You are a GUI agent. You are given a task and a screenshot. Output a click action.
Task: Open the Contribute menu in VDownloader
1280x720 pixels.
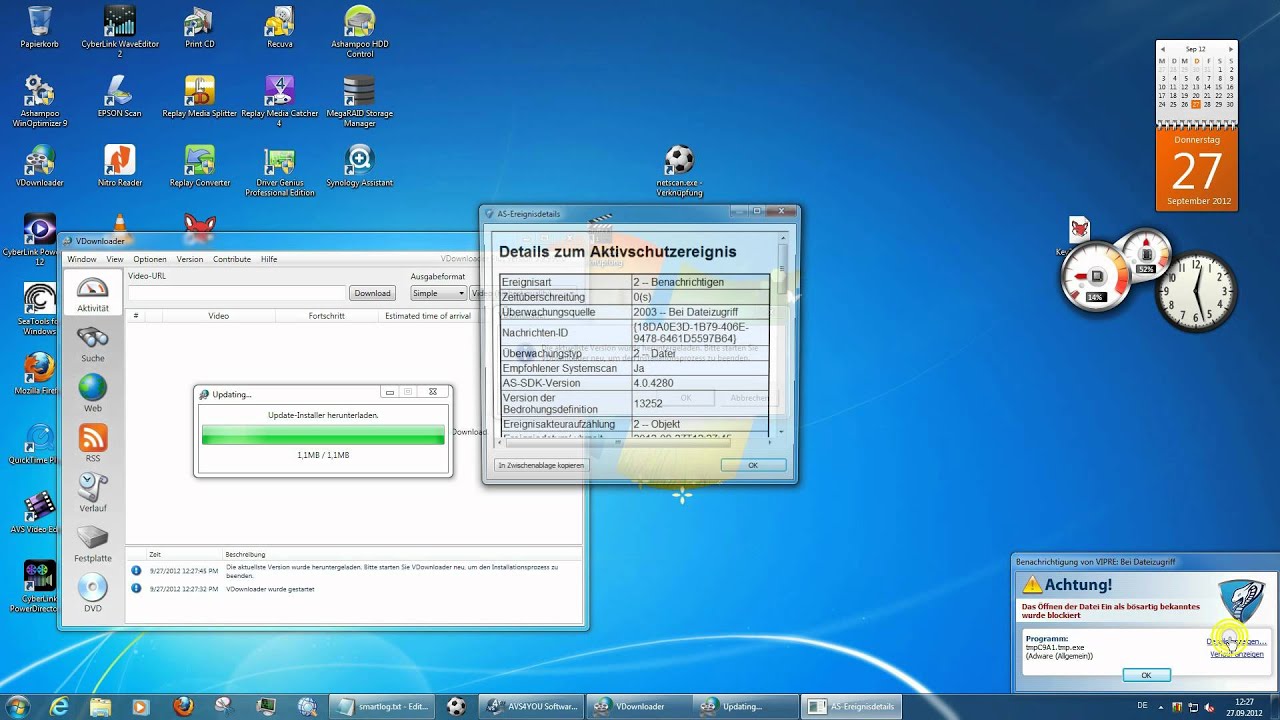(x=232, y=259)
